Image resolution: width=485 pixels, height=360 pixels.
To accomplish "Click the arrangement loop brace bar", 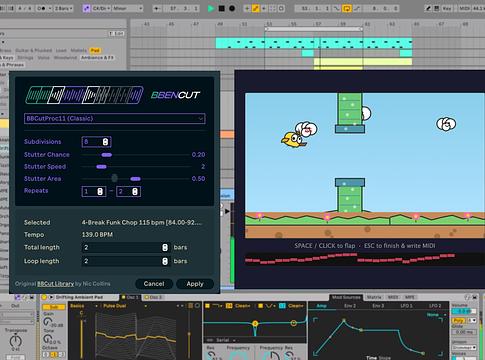I will pyautogui.click(x=314, y=29).
